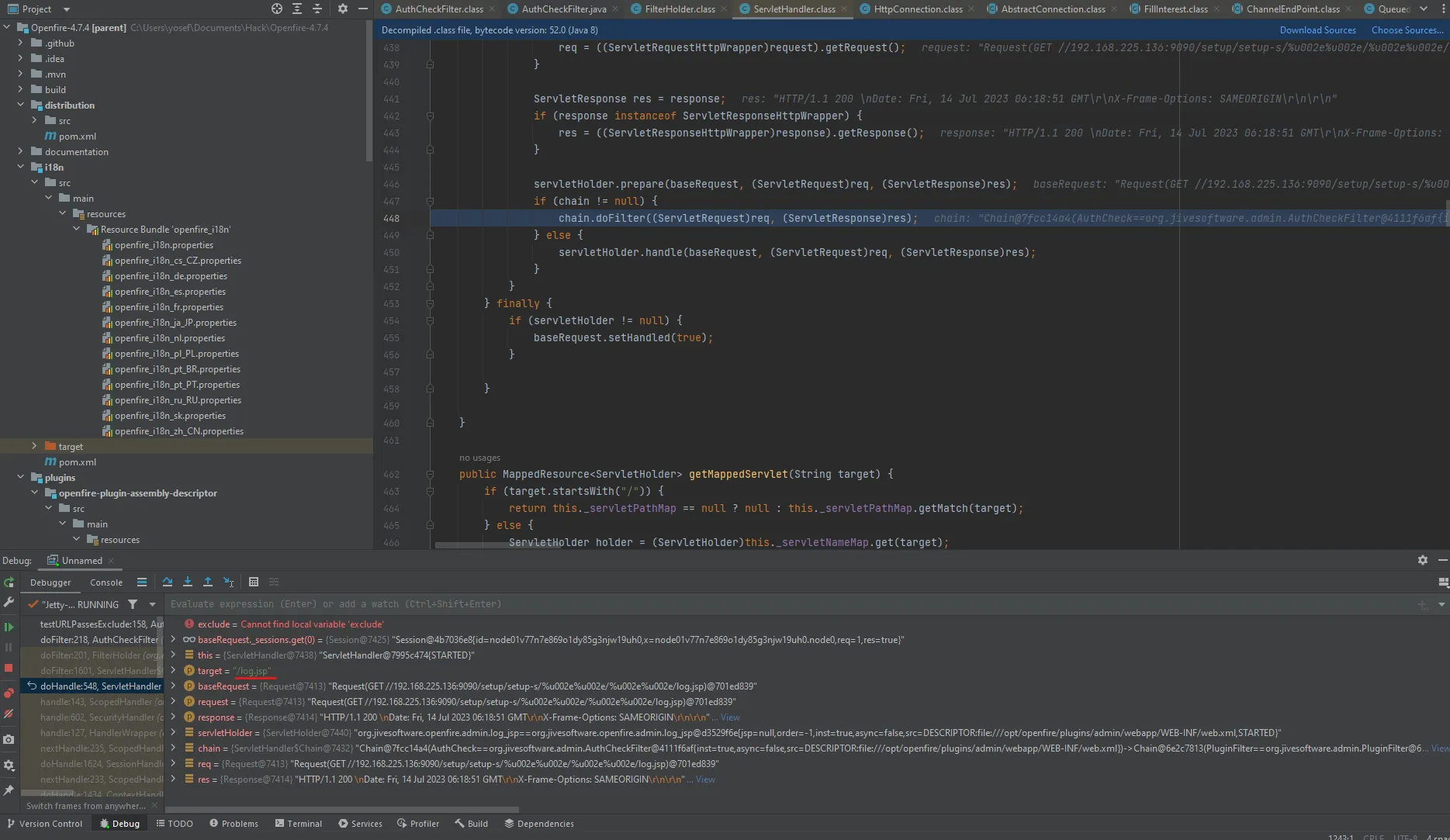1450x840 pixels.
Task: Rerun the Jetty debug session with the rerun icon
Action: [9, 582]
